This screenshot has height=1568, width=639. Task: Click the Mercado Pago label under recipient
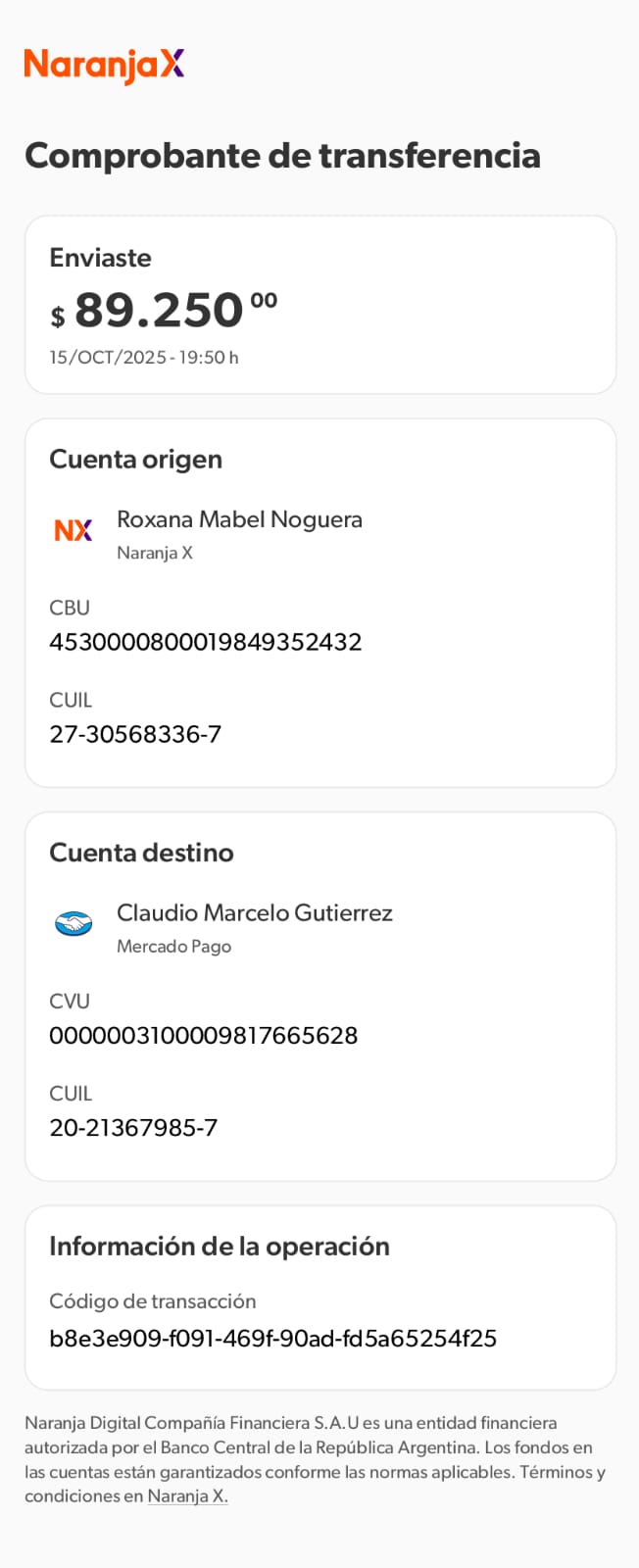pyautogui.click(x=173, y=947)
